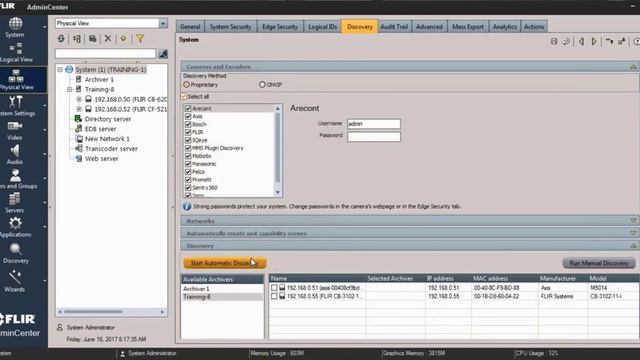Open the Audio sidebar section

point(15,155)
